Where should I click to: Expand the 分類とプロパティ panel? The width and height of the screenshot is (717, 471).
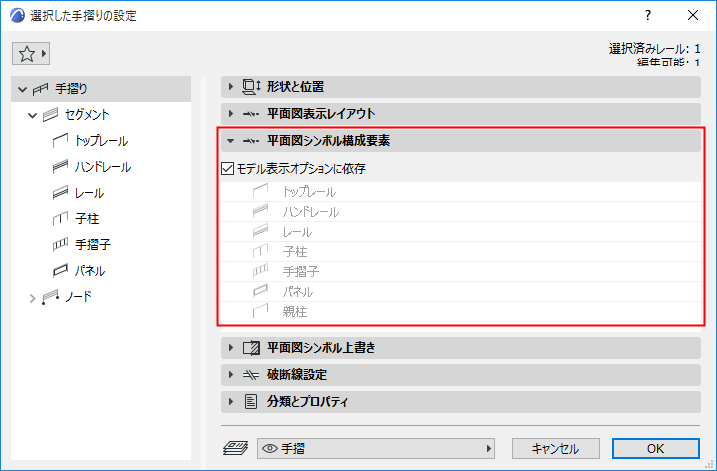231,401
